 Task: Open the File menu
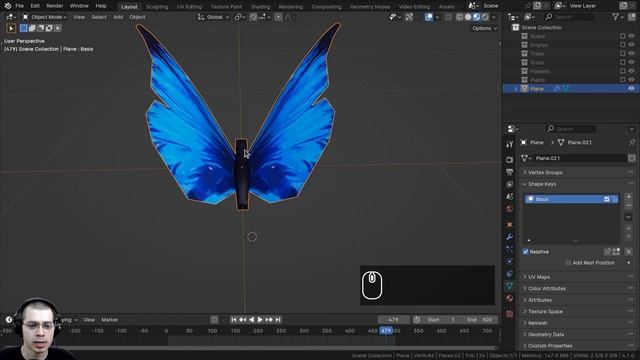[19, 6]
